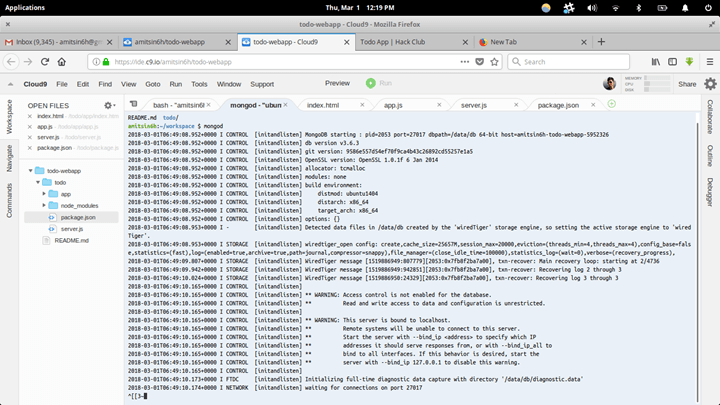Open the Find menu

pyautogui.click(x=105, y=84)
